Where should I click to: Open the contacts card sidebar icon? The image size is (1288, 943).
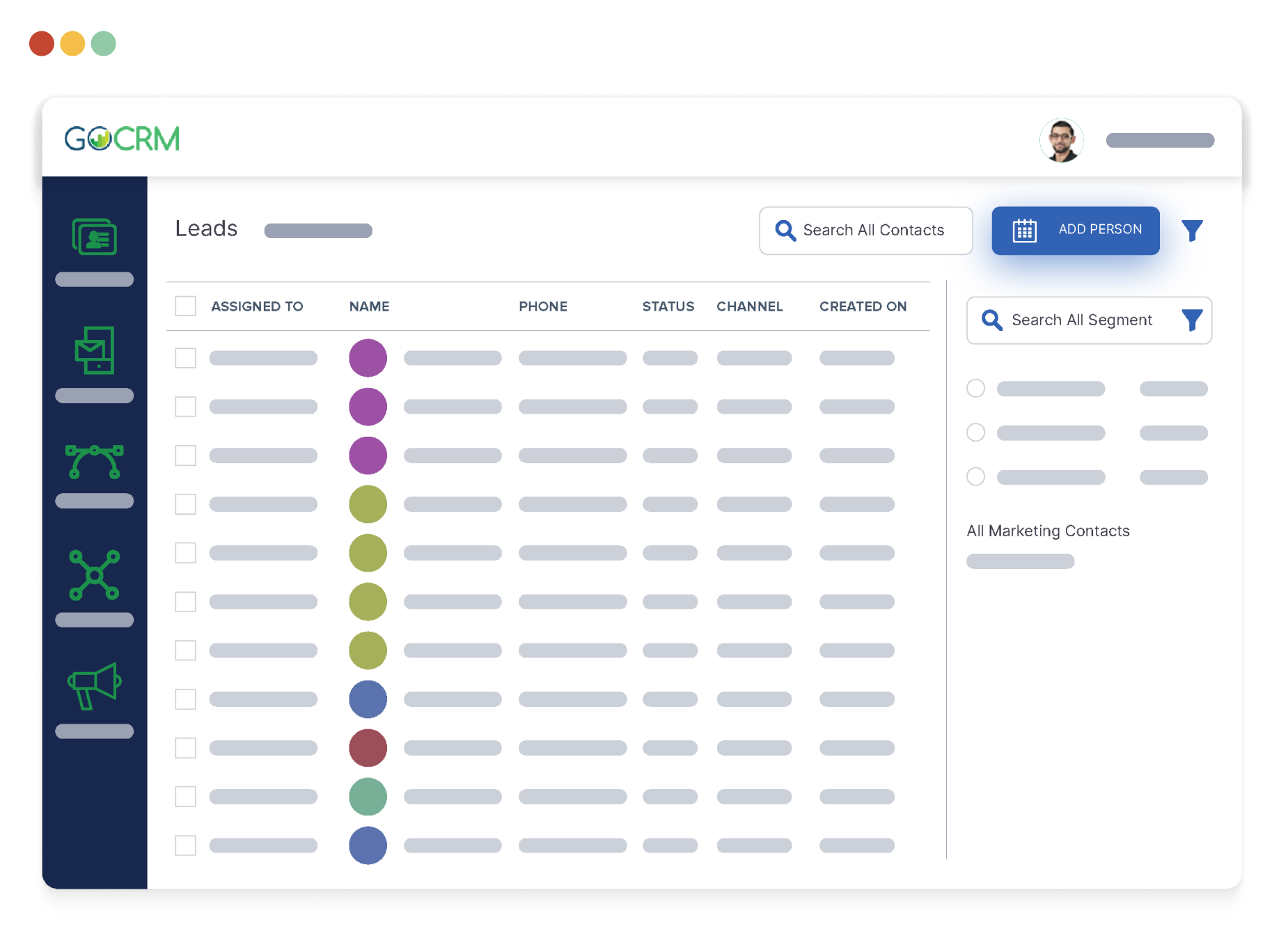tap(94, 237)
